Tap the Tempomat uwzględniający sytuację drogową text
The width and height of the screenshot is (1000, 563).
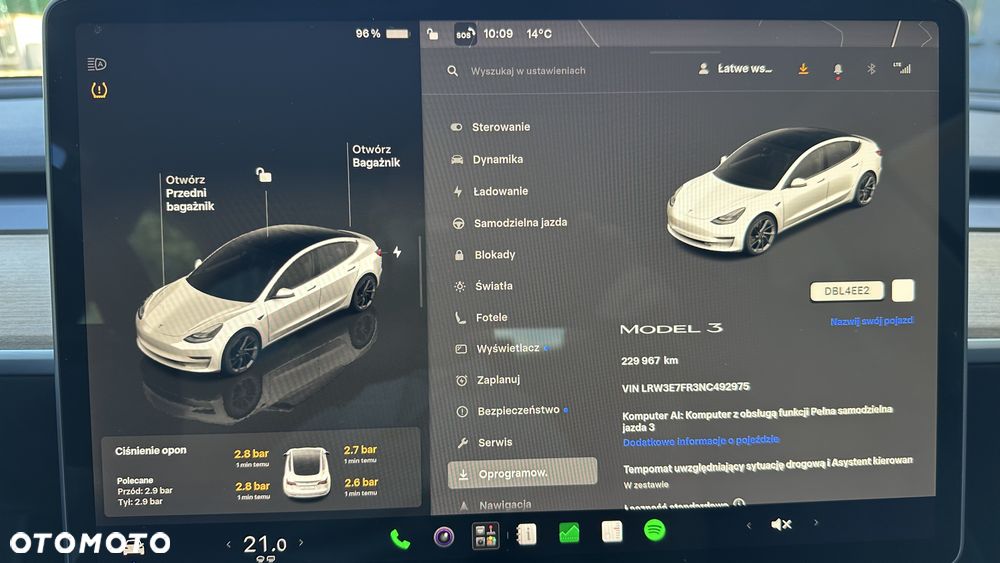click(767, 465)
